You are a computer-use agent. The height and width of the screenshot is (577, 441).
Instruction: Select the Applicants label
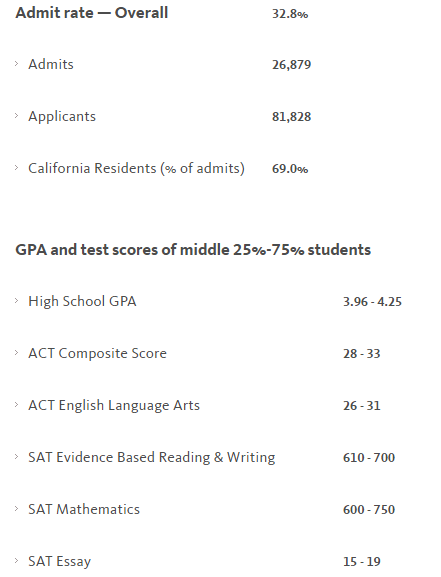tap(62, 117)
